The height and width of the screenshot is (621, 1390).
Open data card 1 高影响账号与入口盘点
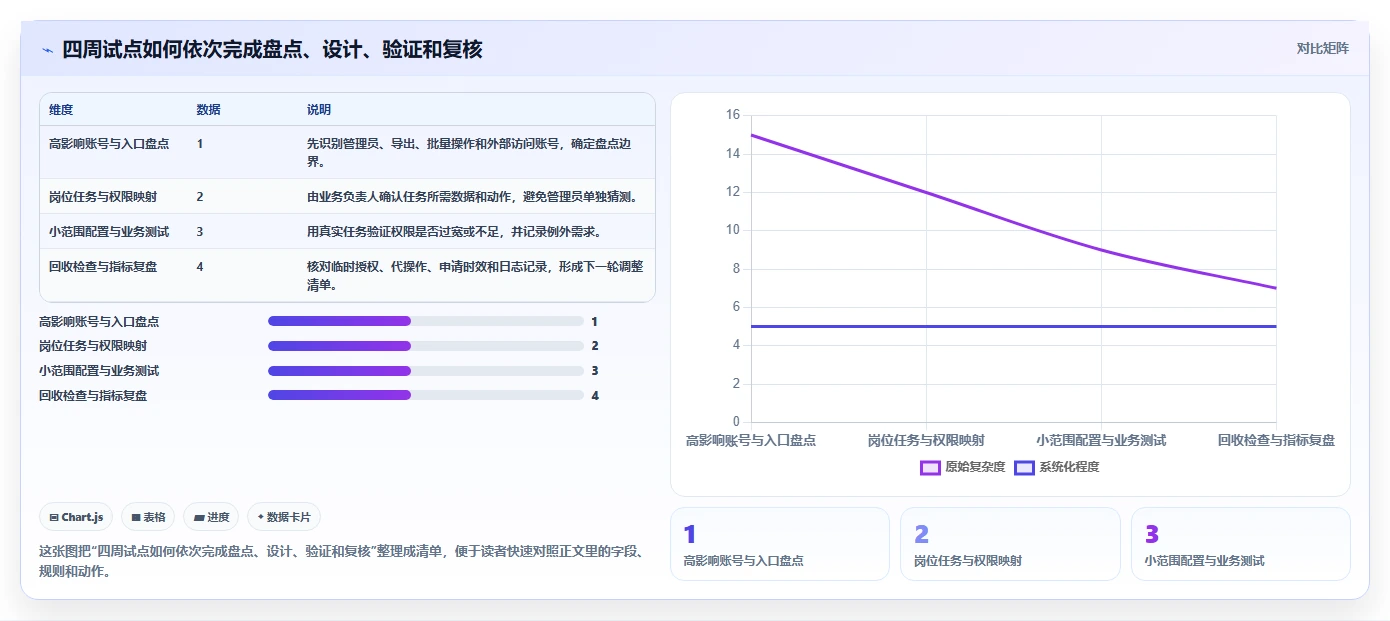click(x=779, y=544)
